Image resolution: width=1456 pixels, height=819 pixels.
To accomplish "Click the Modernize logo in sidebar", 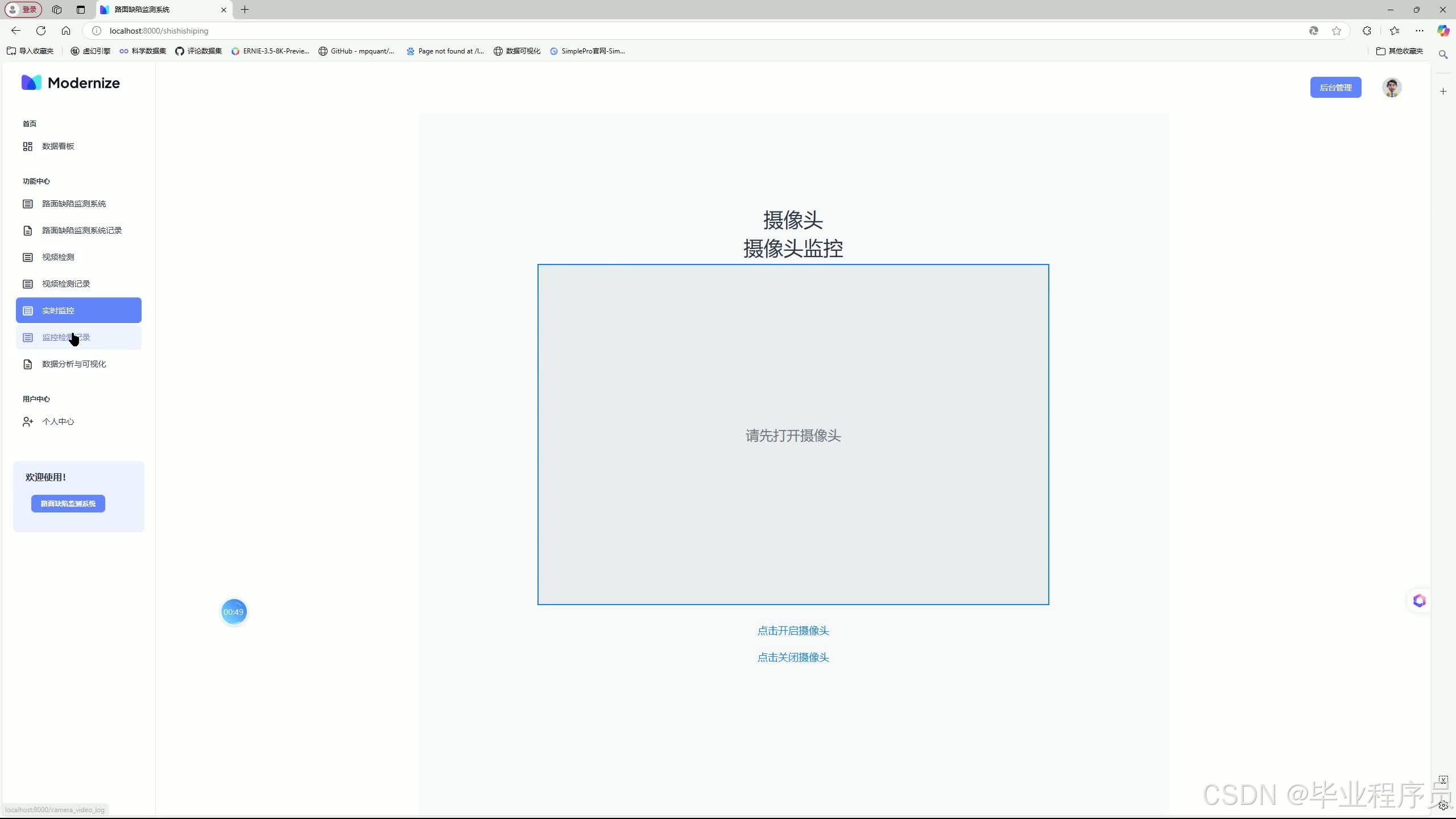I will (x=69, y=82).
